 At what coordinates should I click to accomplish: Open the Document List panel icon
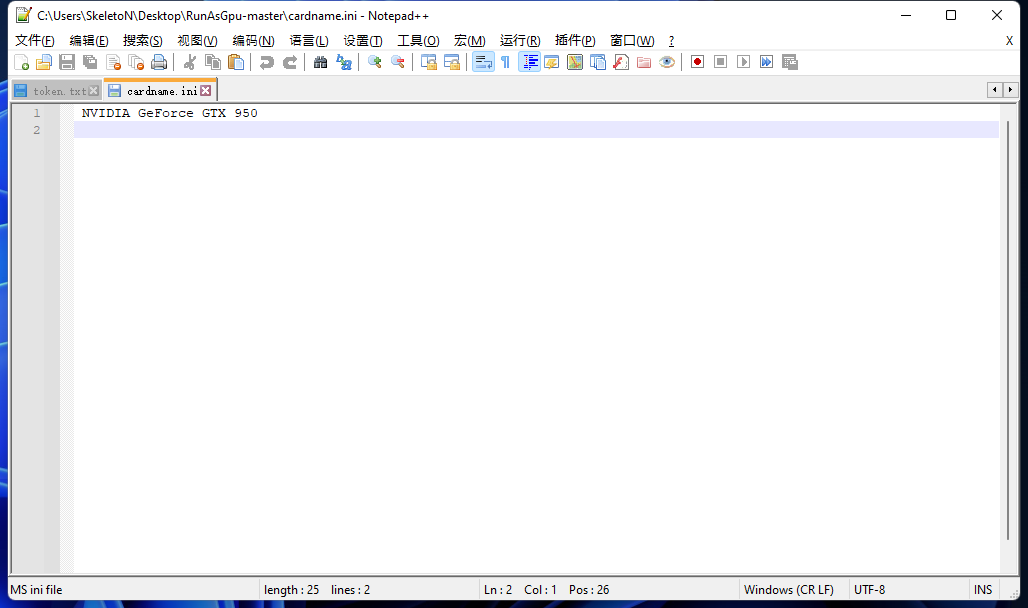click(x=598, y=62)
